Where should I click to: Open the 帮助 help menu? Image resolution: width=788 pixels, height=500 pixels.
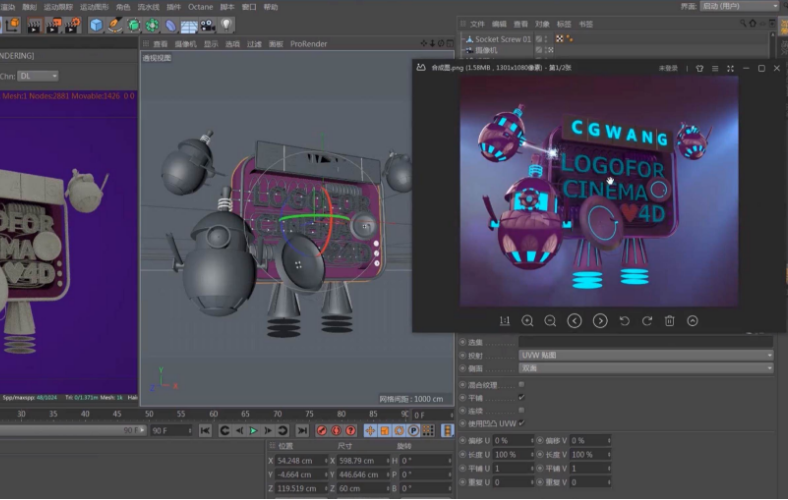point(270,7)
